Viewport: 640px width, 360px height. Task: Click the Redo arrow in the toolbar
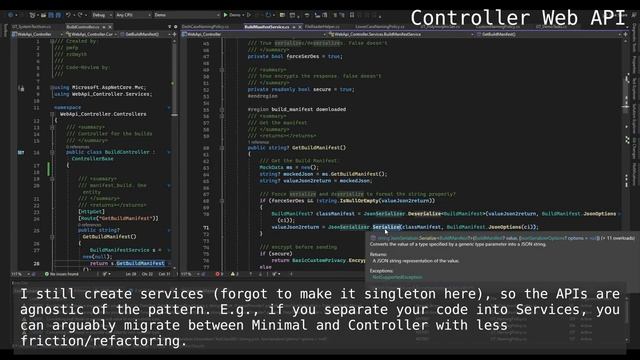pos(80,15)
